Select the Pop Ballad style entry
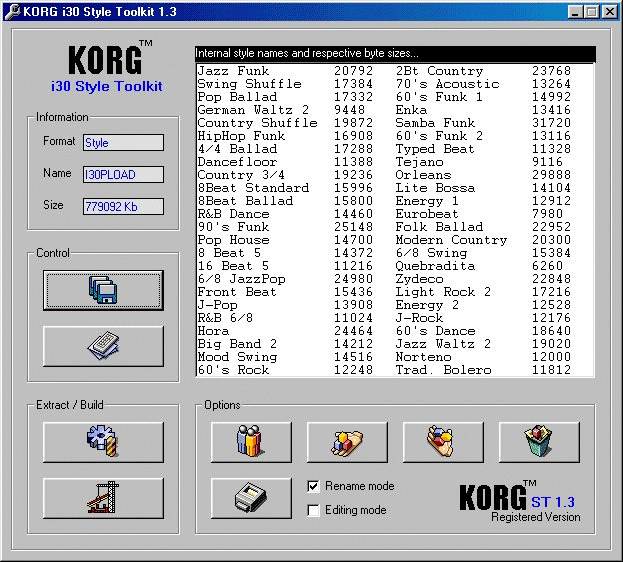 237,97
